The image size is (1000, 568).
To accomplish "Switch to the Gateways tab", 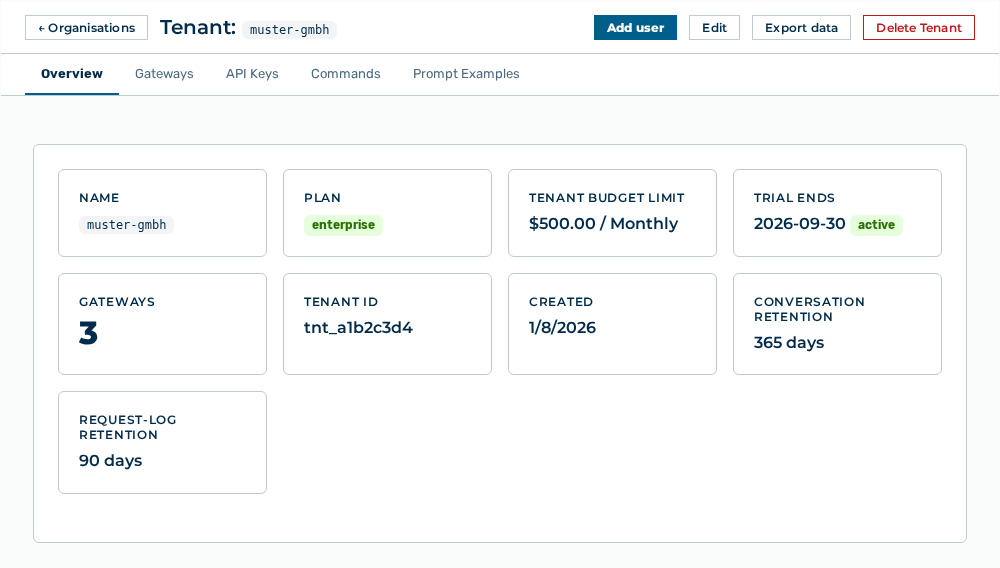I will [164, 74].
